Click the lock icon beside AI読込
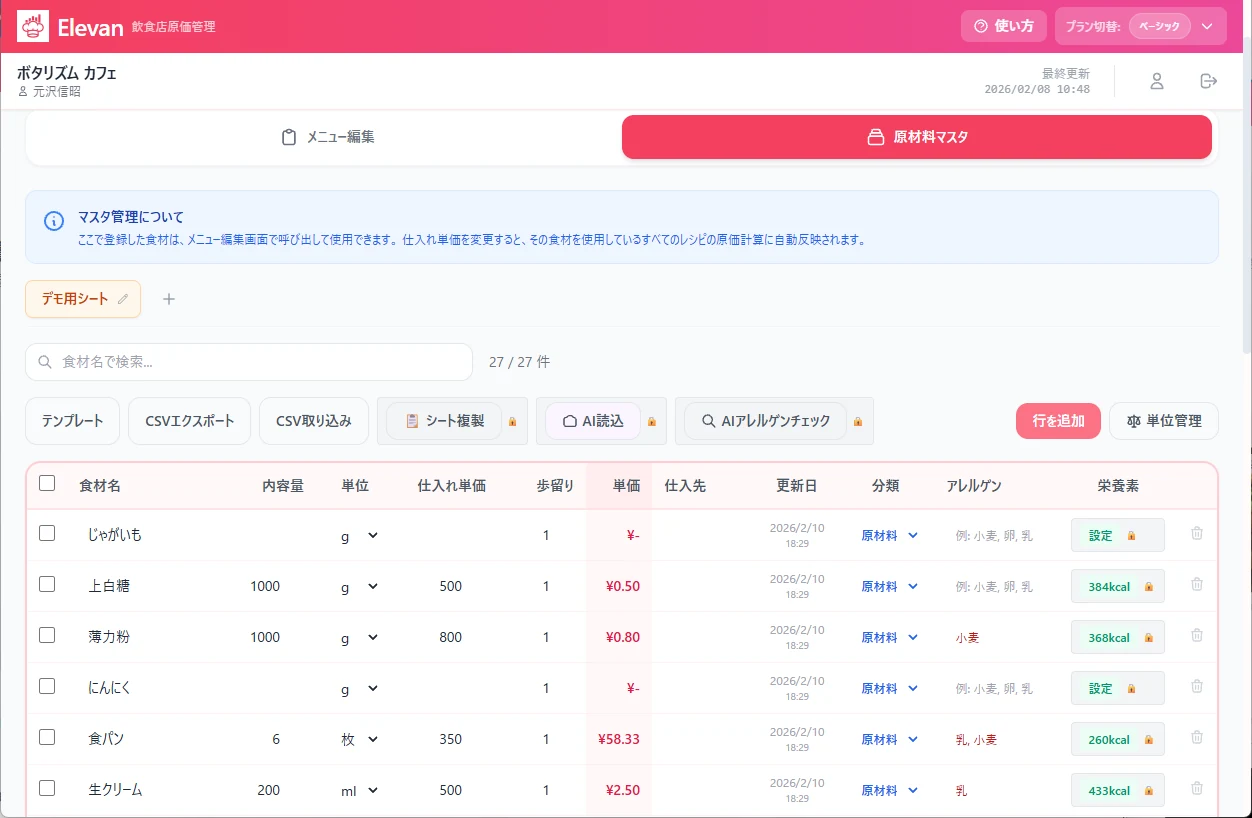This screenshot has width=1252, height=818. pyautogui.click(x=652, y=422)
